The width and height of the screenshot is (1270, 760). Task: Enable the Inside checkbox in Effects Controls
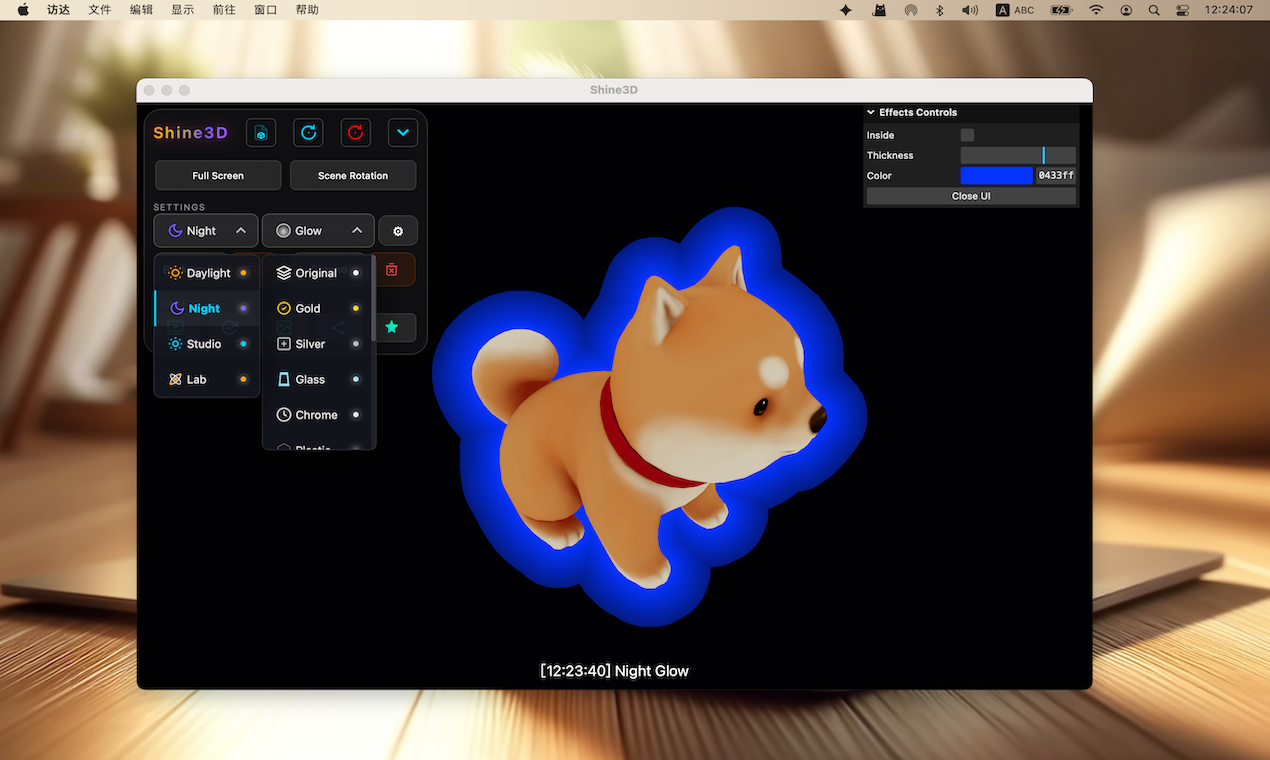click(x=969, y=134)
